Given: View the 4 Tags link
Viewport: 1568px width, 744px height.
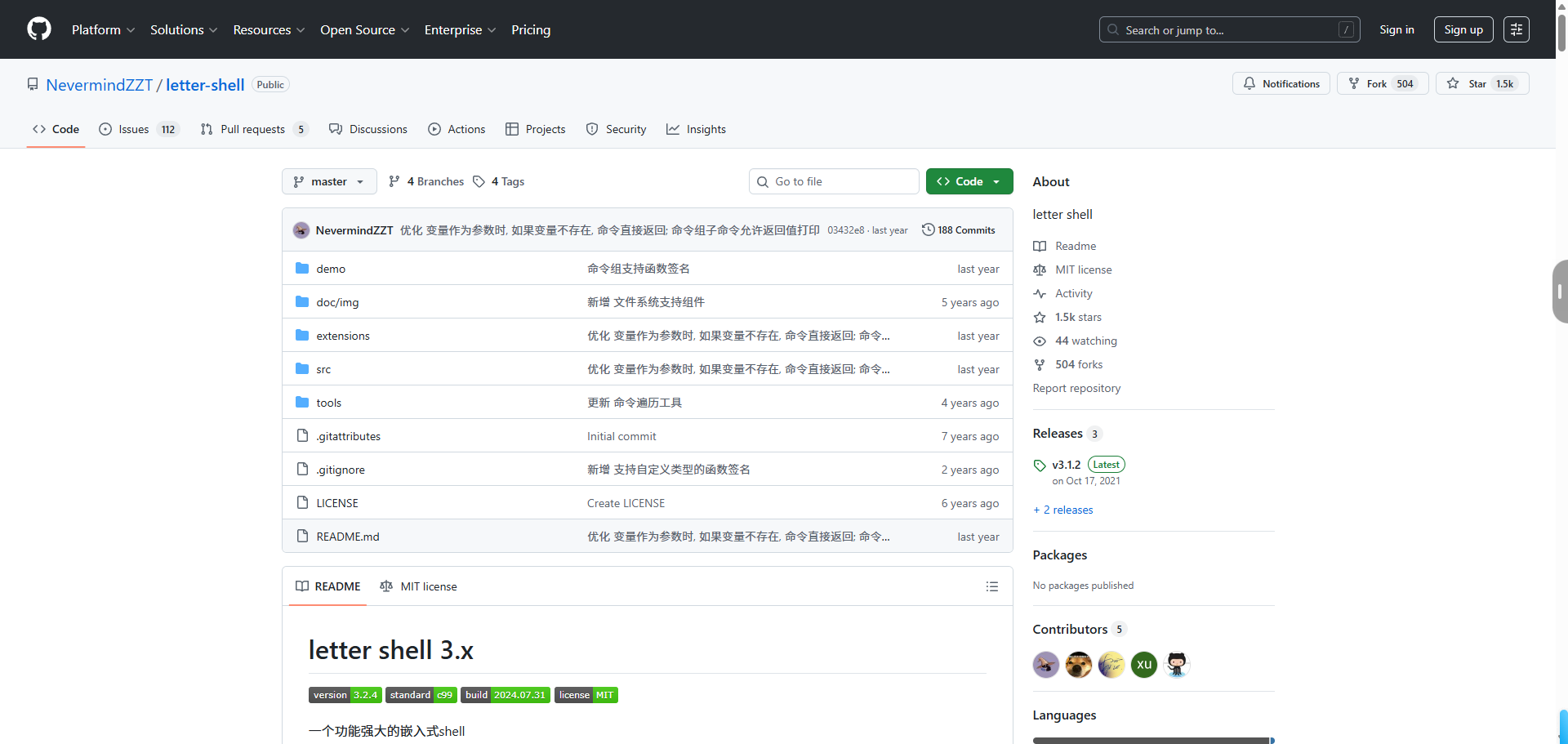Looking at the screenshot, I should pos(499,181).
